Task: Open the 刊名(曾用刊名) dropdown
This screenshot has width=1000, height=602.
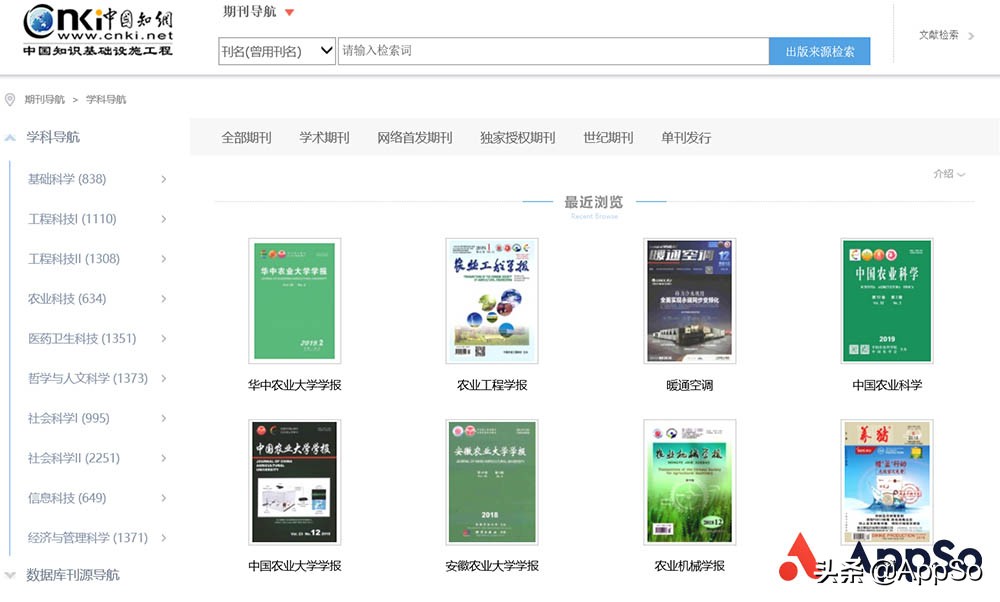Action: coord(276,50)
